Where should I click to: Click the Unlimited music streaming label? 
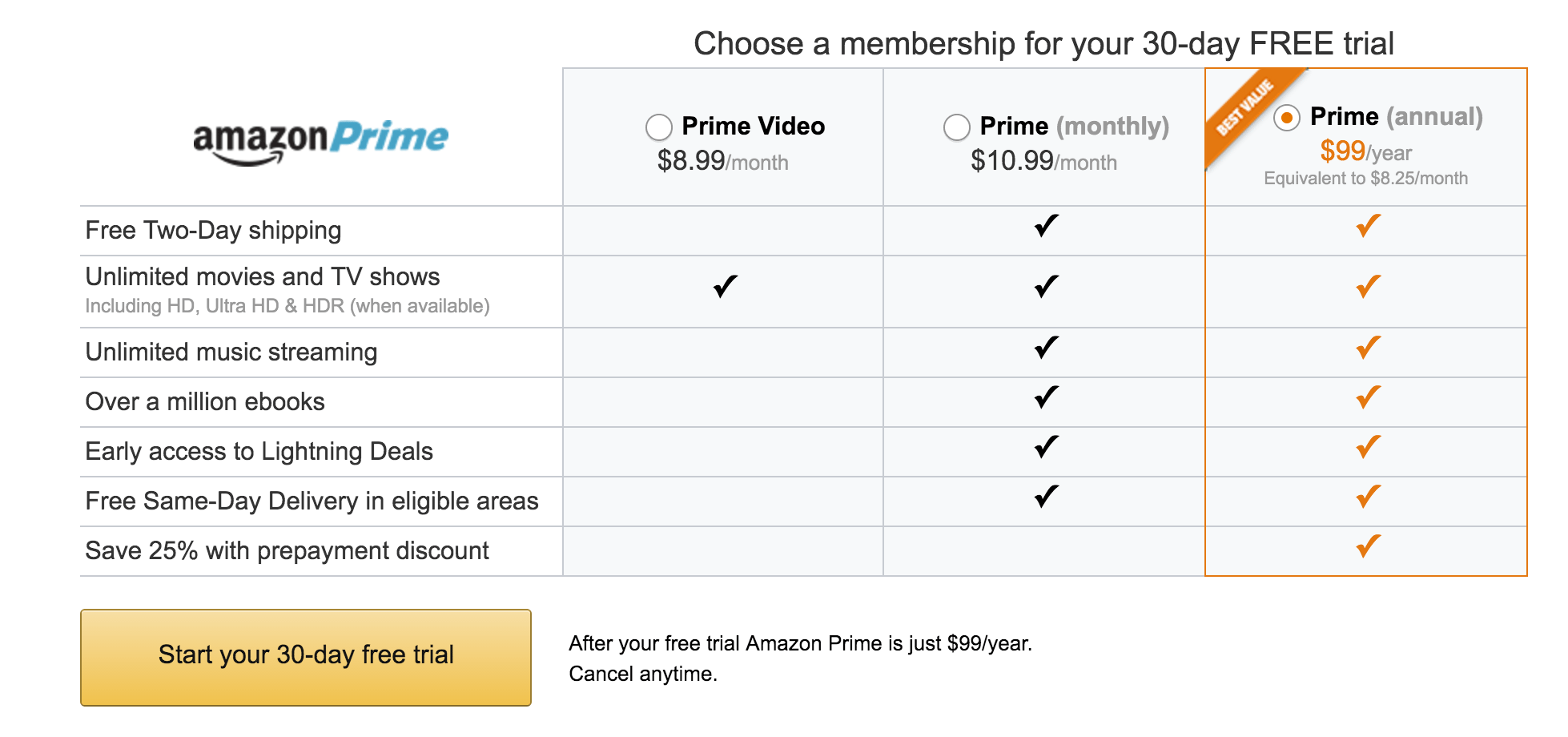tap(231, 352)
